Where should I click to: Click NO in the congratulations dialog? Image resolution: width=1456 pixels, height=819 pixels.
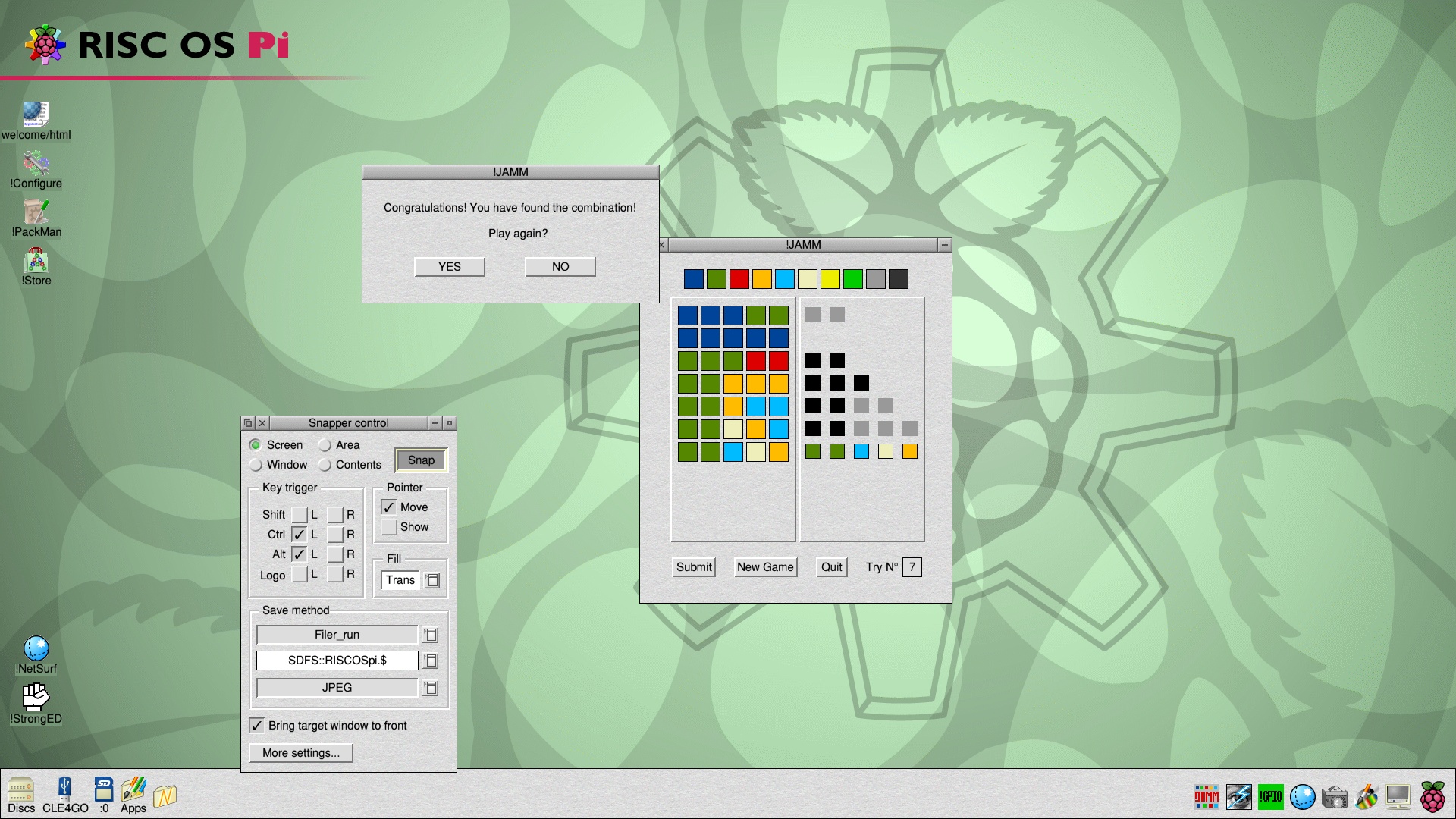tap(560, 267)
